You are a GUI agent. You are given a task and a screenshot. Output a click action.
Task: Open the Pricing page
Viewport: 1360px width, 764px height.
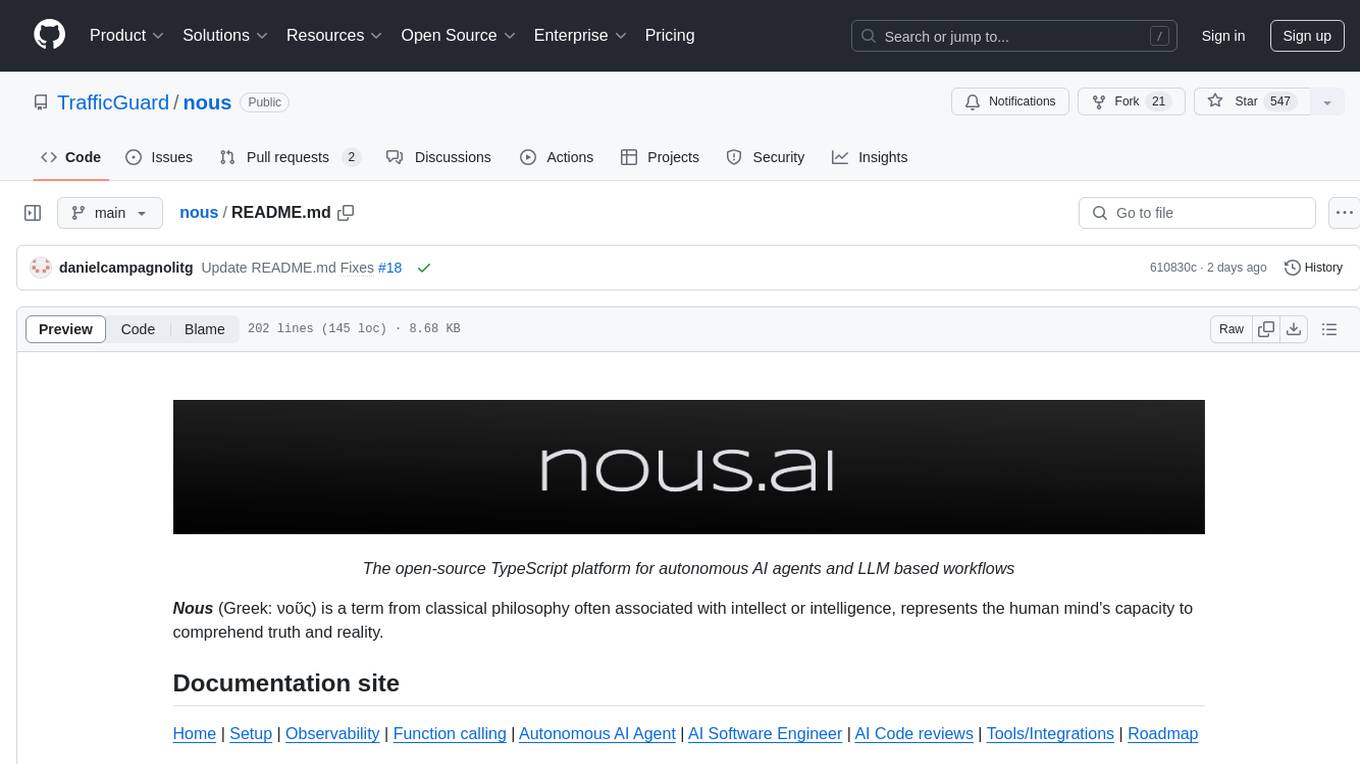pos(670,35)
